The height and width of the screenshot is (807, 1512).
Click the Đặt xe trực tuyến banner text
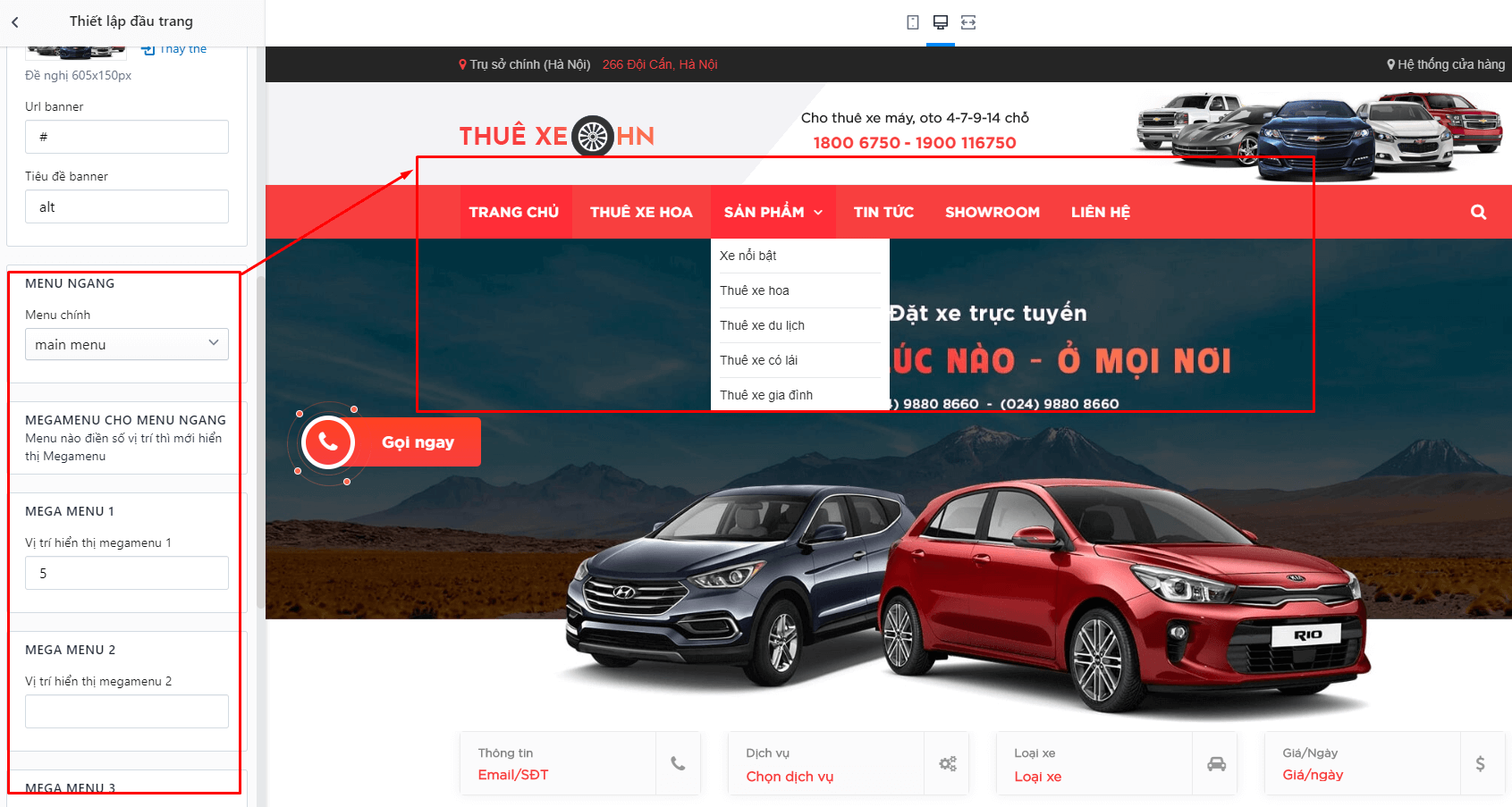tap(988, 313)
